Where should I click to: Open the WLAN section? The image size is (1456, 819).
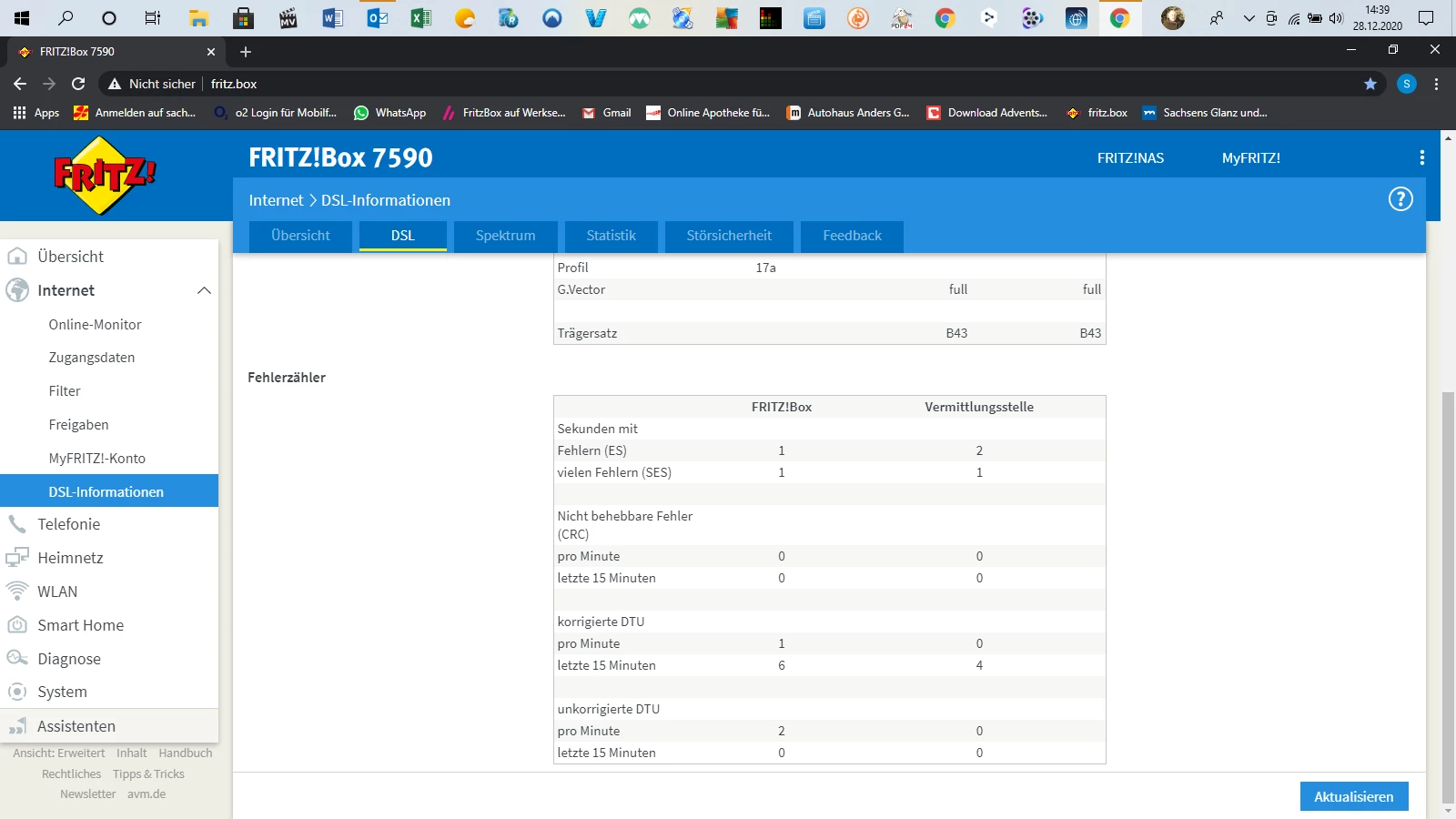(x=57, y=591)
